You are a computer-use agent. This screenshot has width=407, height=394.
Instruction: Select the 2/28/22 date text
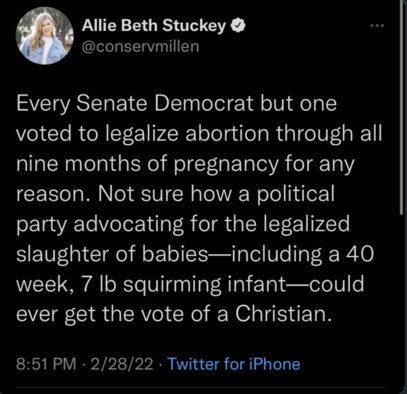click(x=122, y=364)
